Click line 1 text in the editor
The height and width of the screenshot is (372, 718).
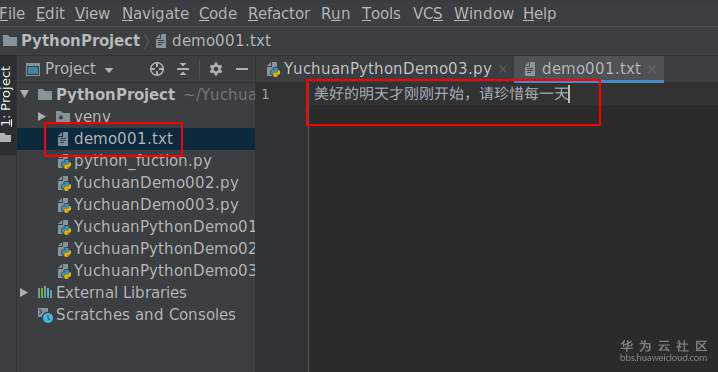(x=441, y=95)
